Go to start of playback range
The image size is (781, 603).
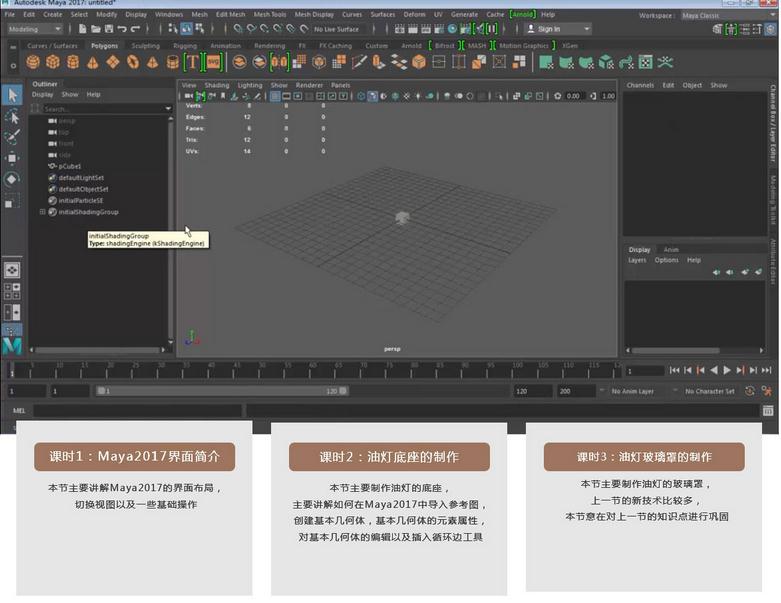pyautogui.click(x=674, y=370)
